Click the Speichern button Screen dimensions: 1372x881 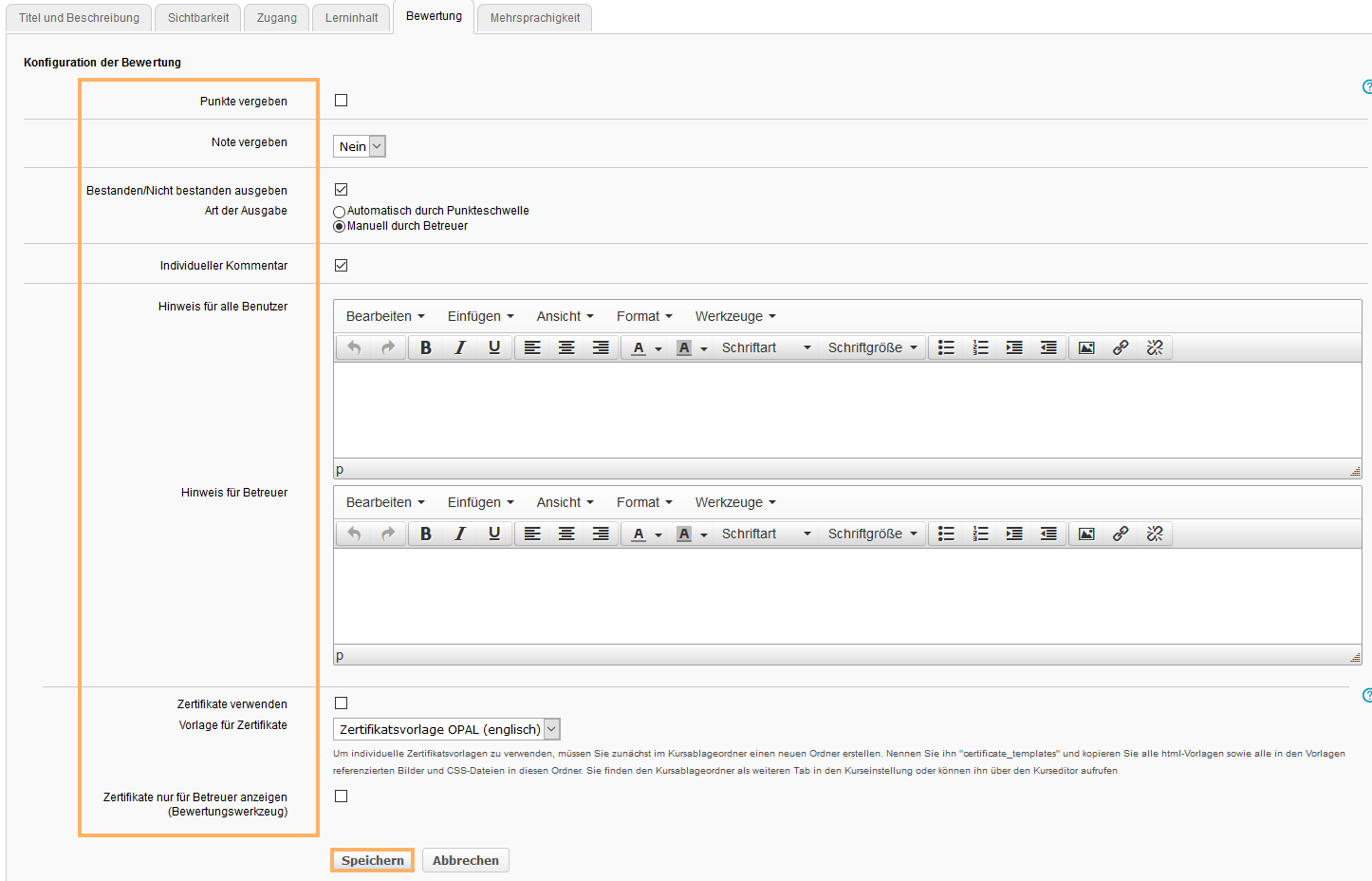(x=373, y=860)
